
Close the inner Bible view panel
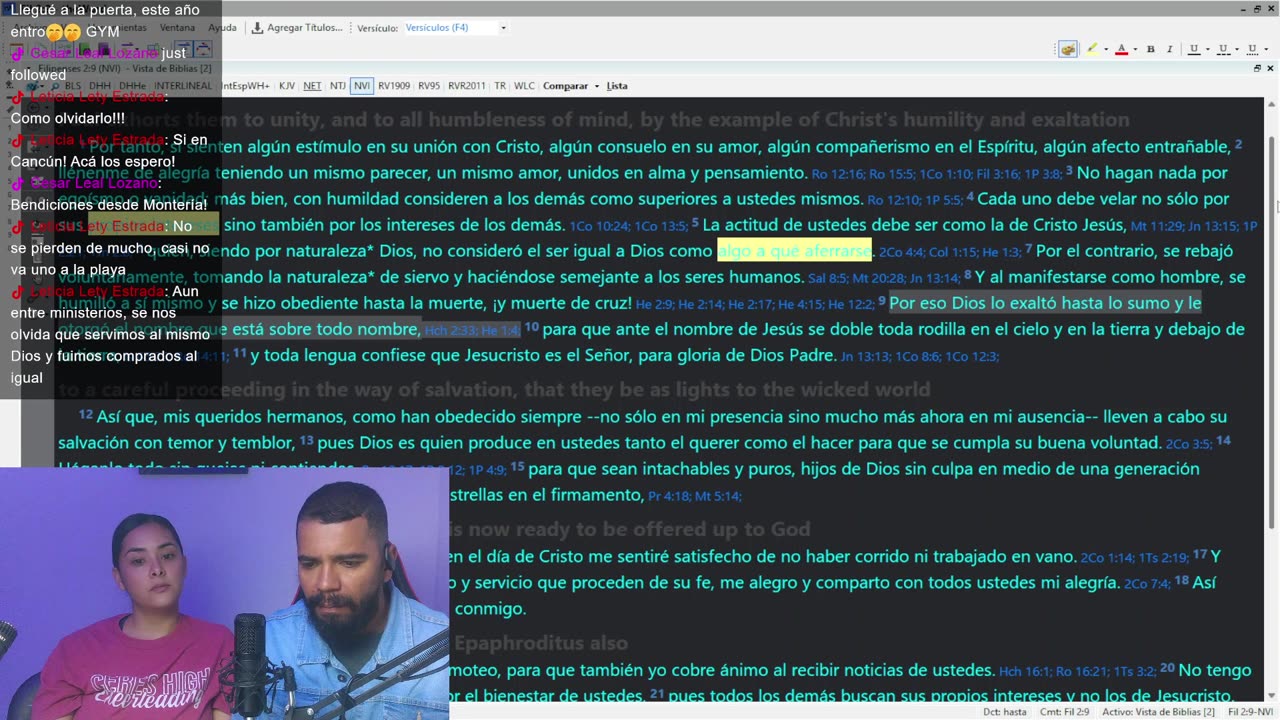(1272, 68)
